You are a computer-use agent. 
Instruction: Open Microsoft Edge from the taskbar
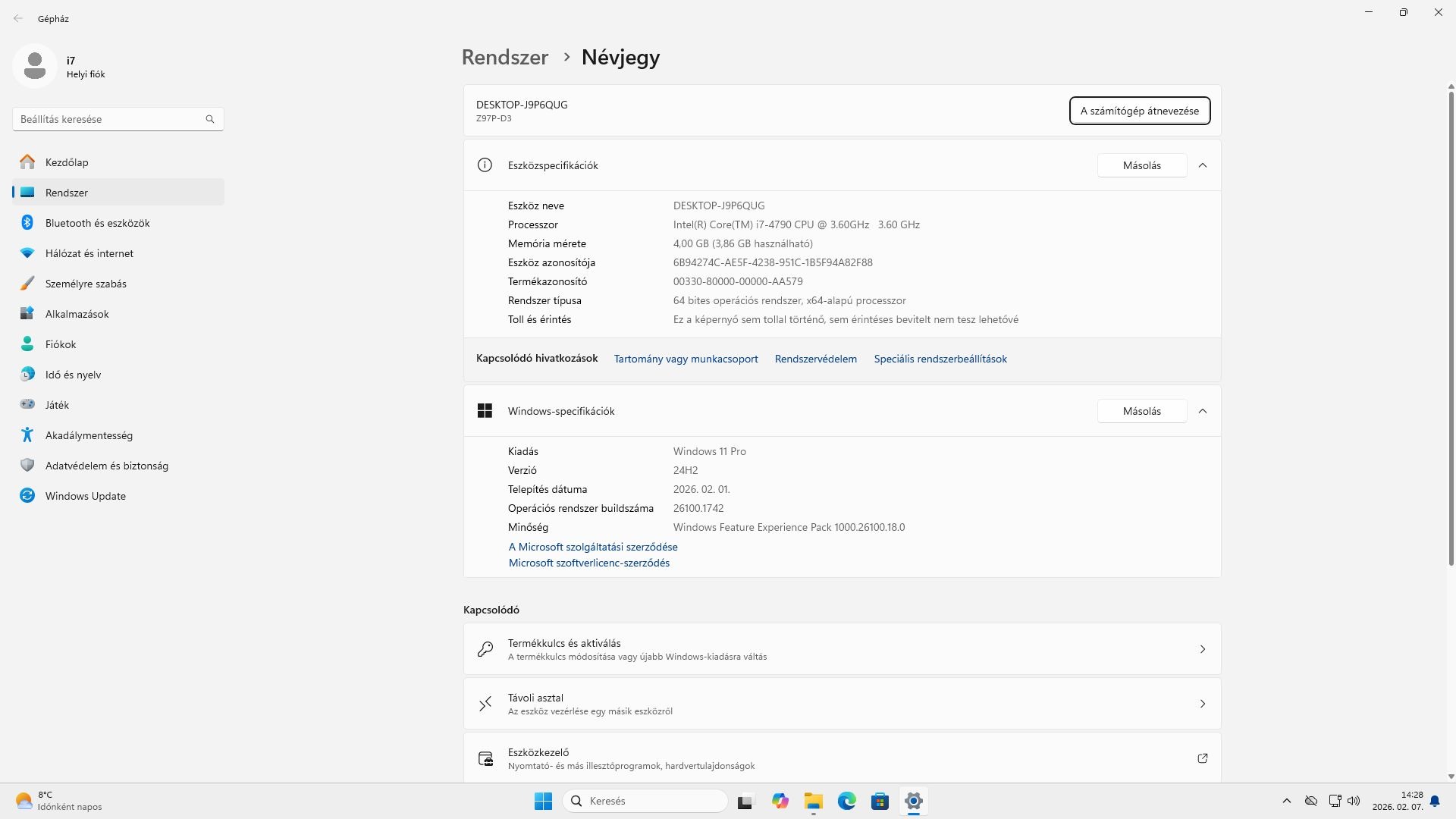[x=846, y=801]
